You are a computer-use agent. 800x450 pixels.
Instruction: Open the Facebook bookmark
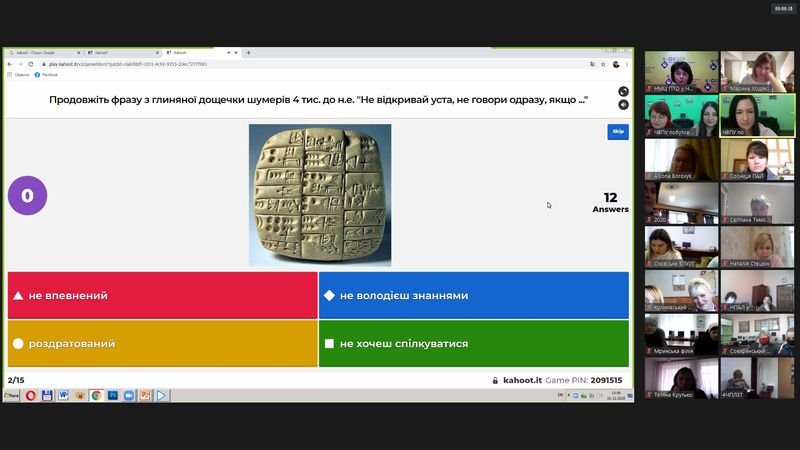46,75
